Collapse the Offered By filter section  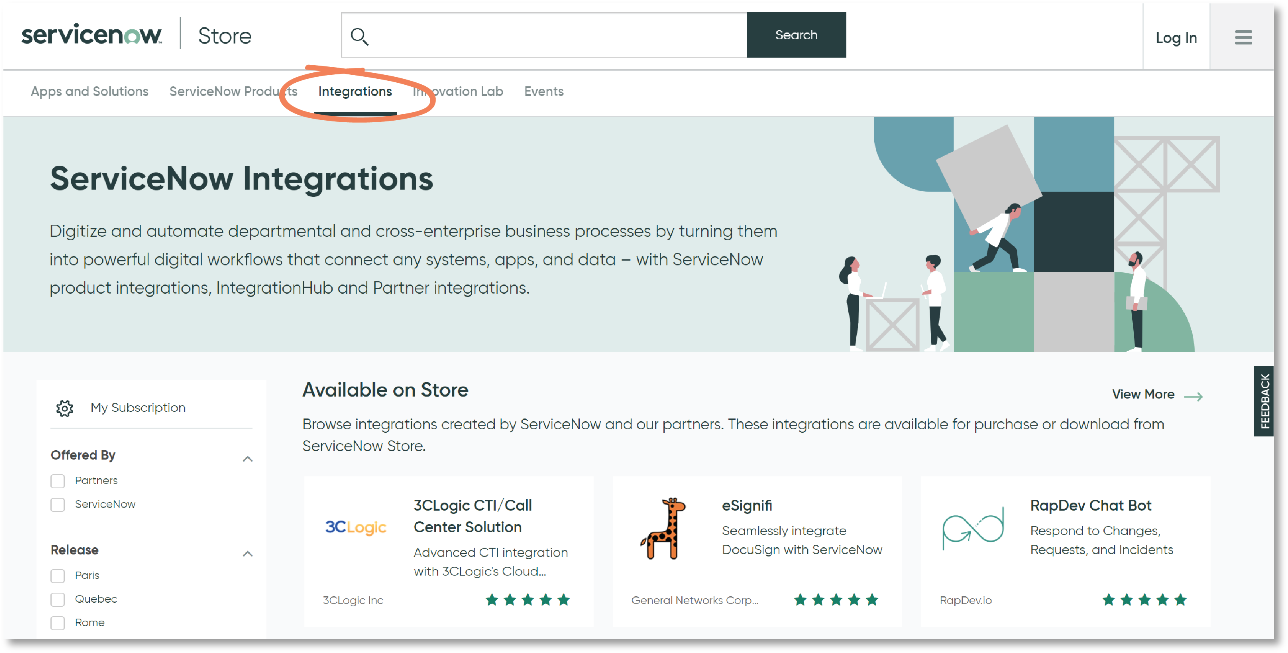[248, 459]
